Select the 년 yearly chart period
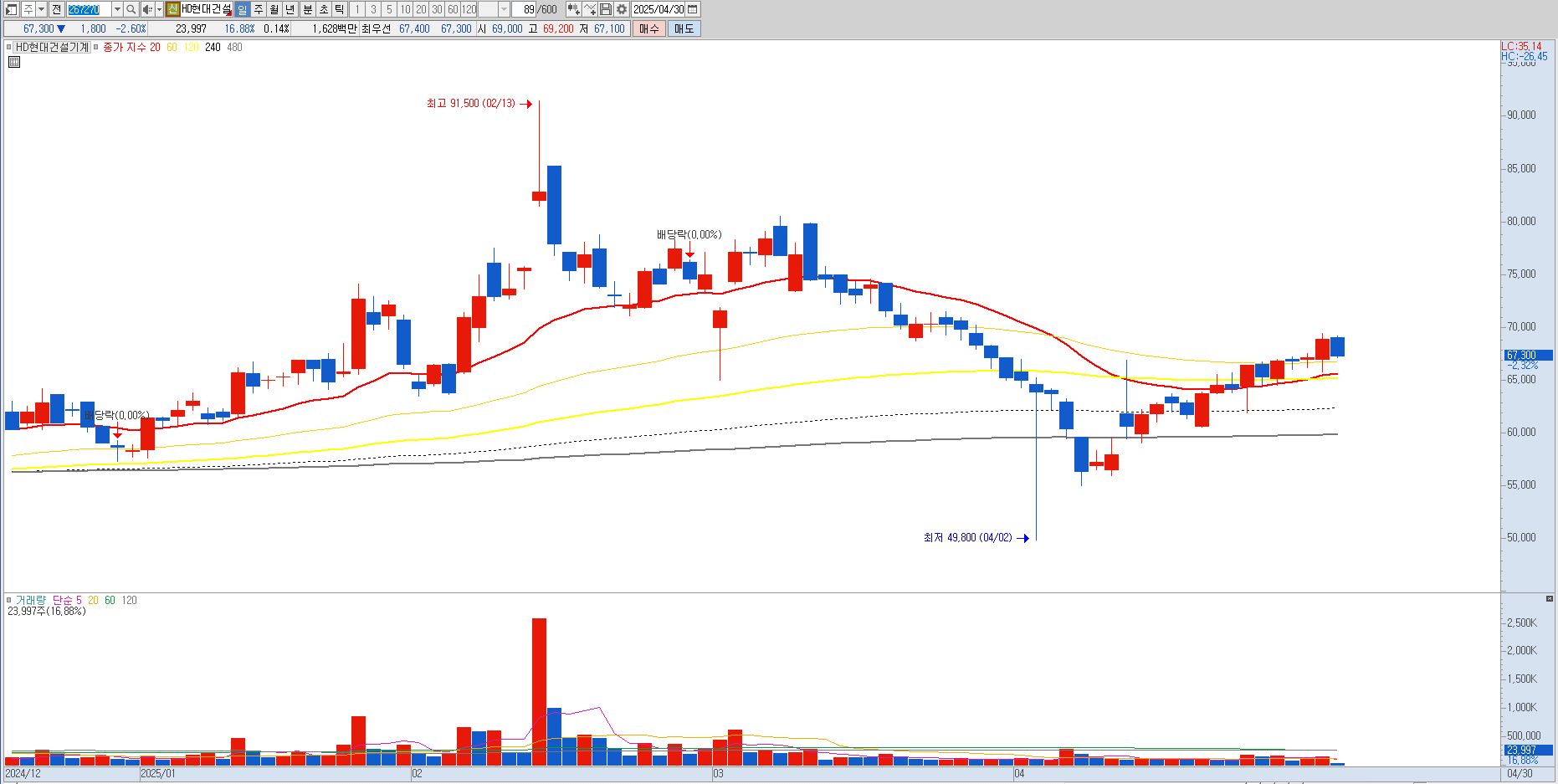Screen dimensions: 1558x784 tap(290, 9)
